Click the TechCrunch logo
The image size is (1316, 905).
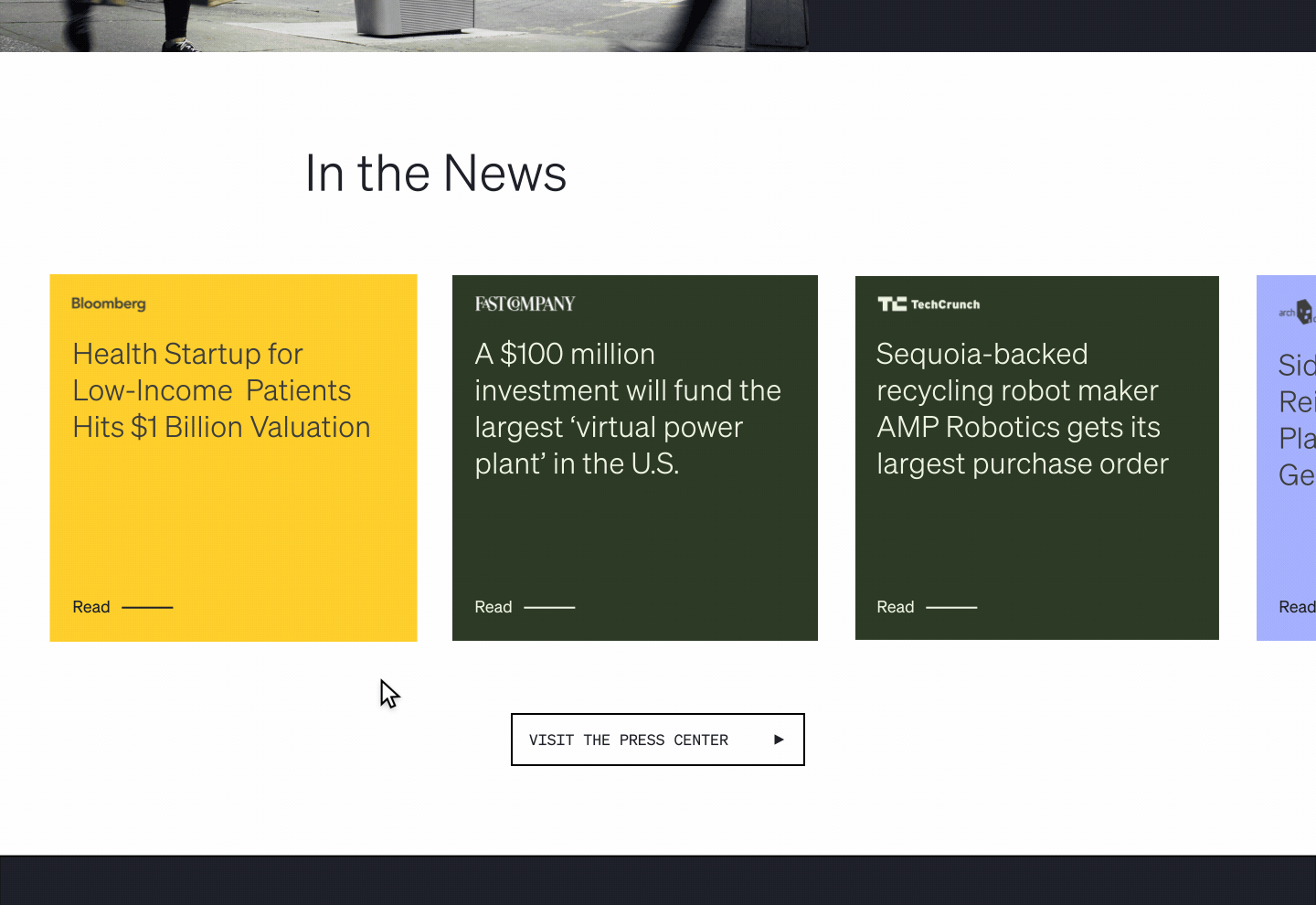[x=929, y=304]
